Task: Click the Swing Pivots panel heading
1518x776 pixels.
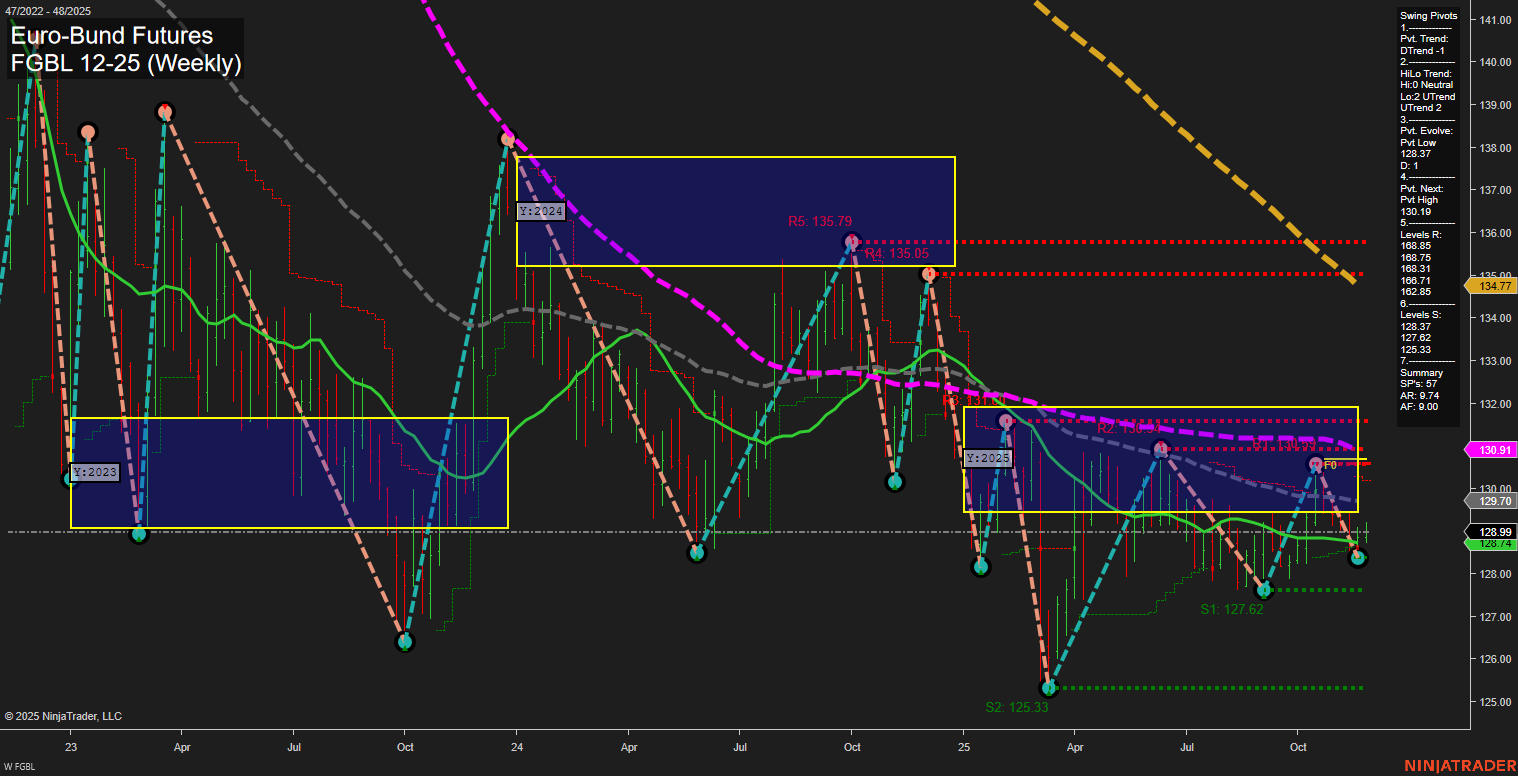Action: 1429,16
